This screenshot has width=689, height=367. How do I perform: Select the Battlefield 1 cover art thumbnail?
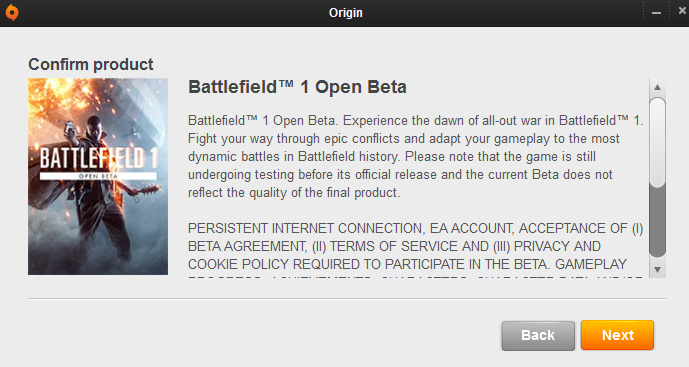point(98,177)
